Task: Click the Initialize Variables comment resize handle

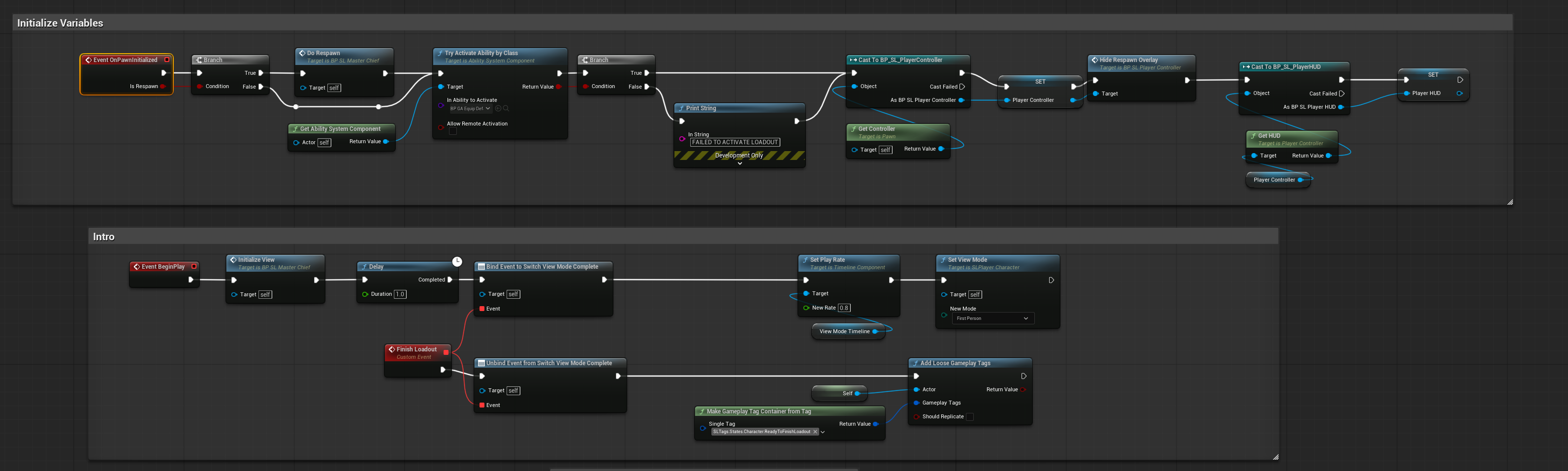Action: pyautogui.click(x=1510, y=202)
